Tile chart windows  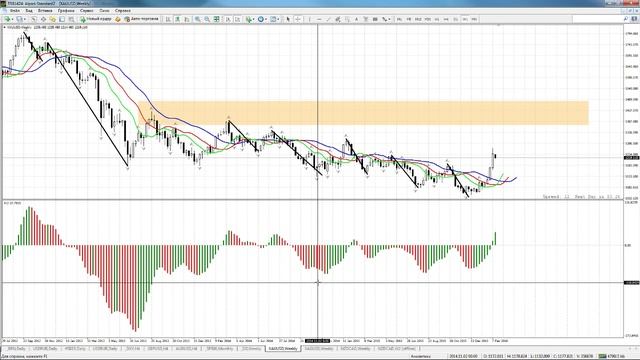point(216,19)
